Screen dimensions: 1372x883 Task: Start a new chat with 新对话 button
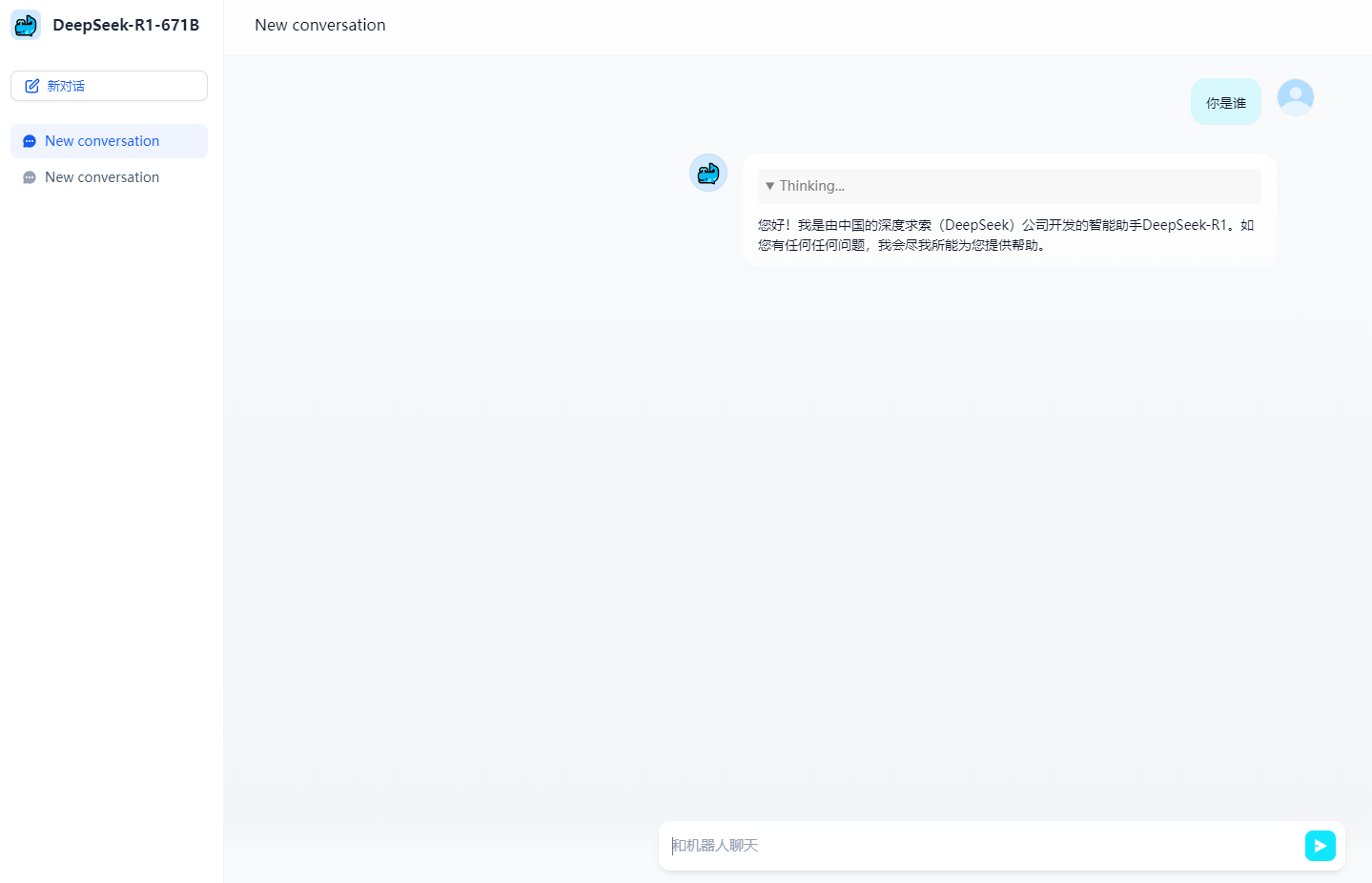109,86
